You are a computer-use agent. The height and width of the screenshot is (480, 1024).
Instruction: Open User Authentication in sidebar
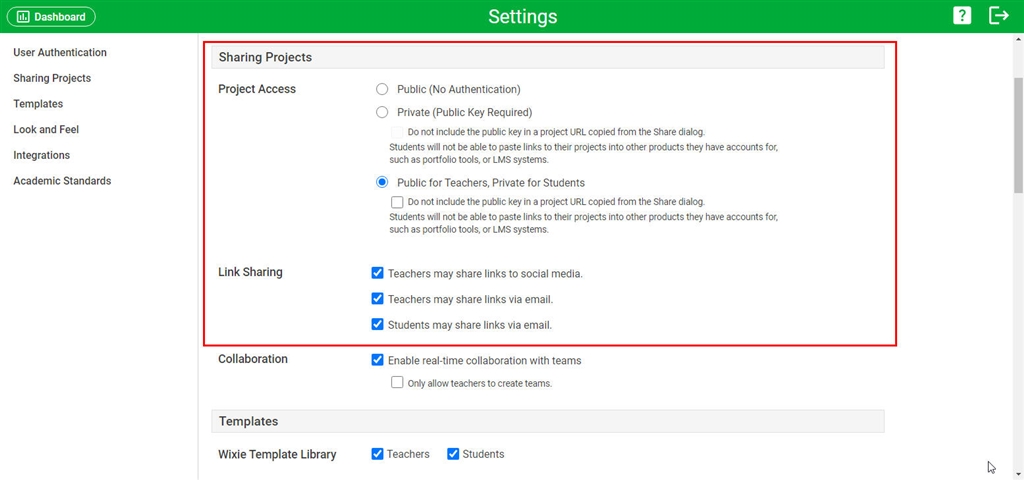tap(60, 52)
